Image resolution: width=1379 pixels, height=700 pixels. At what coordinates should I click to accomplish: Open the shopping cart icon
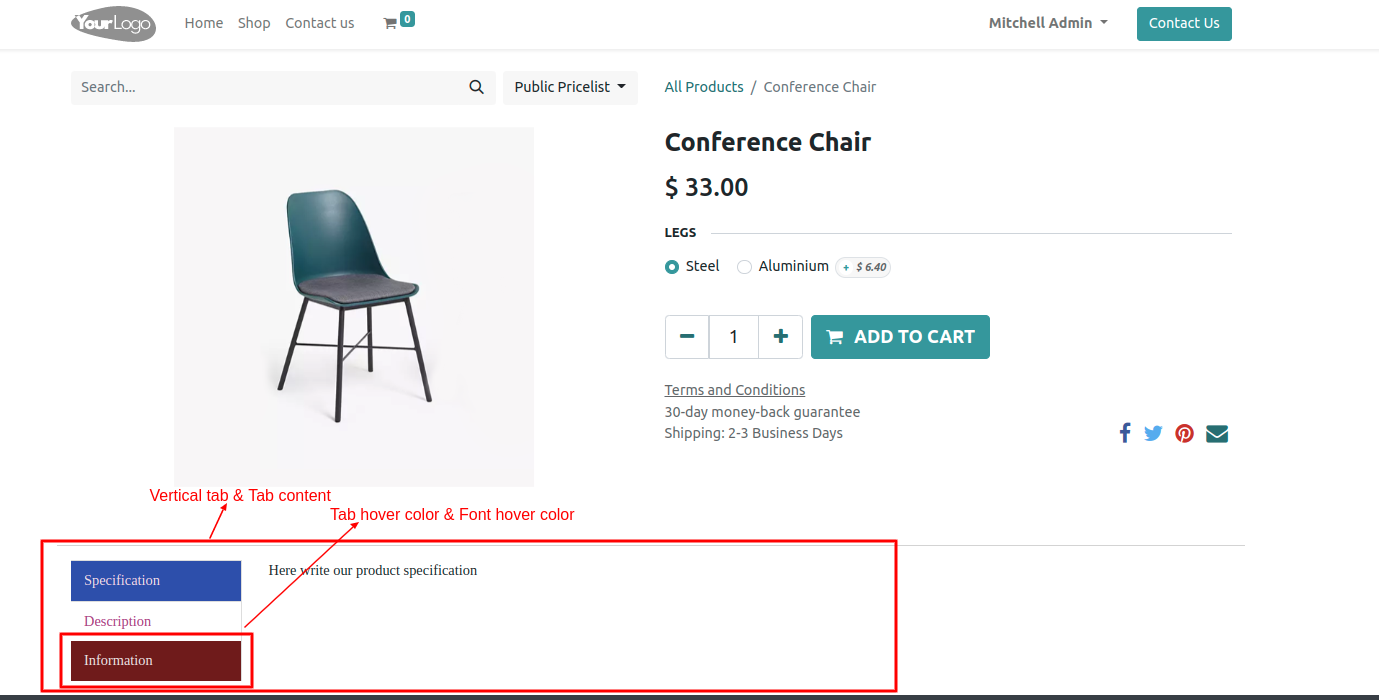(x=390, y=23)
